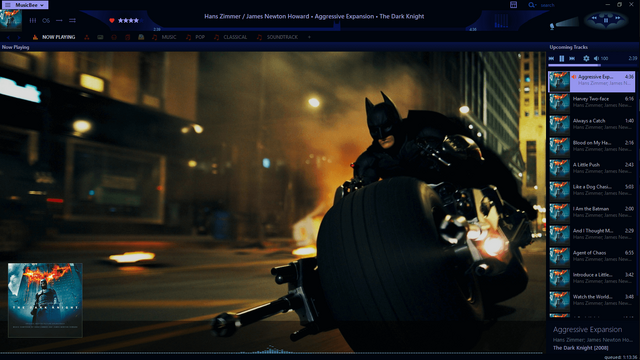
Task: Select the Now Playing tab
Action: pyautogui.click(x=54, y=37)
